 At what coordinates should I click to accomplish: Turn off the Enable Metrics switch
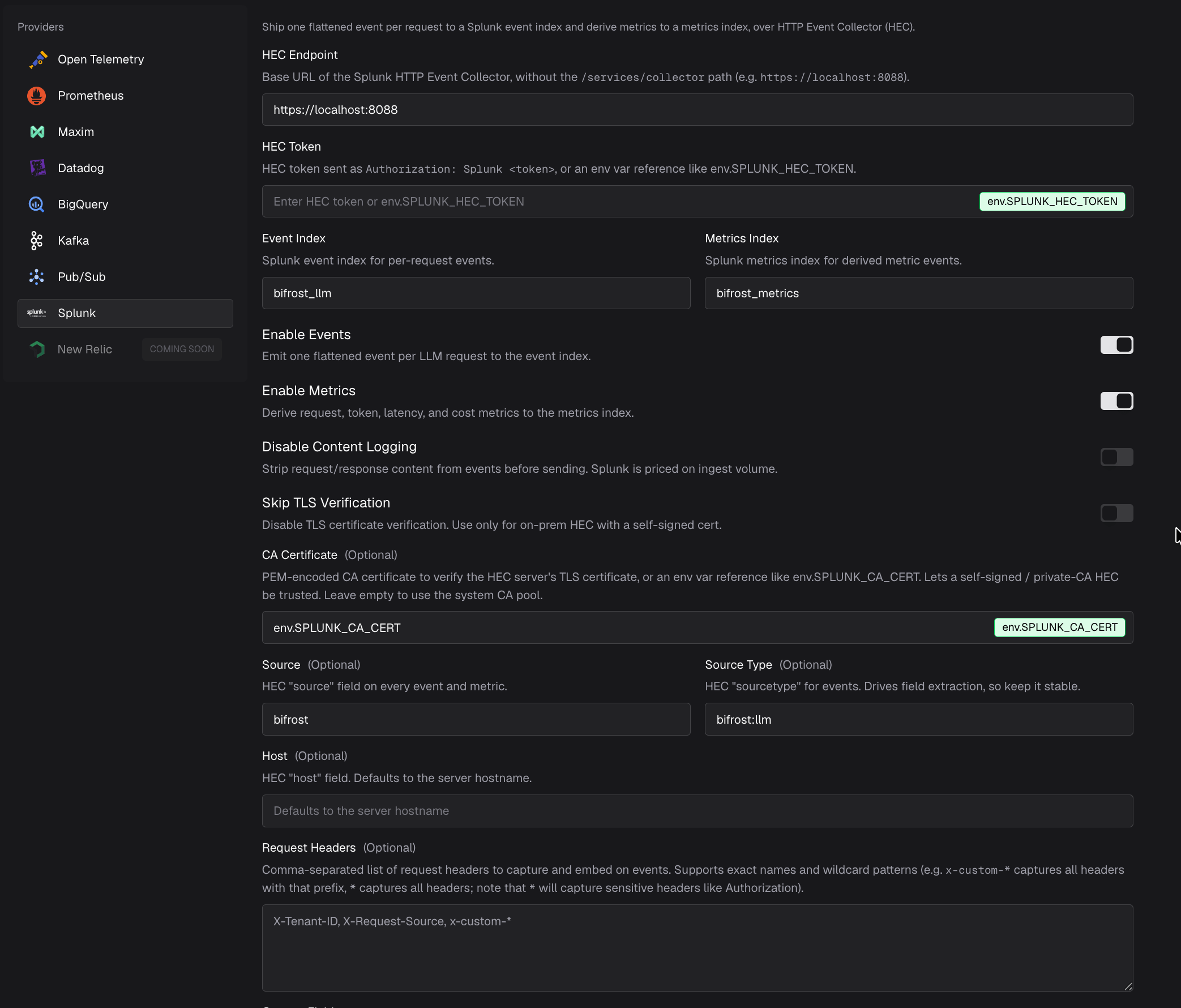(x=1116, y=401)
